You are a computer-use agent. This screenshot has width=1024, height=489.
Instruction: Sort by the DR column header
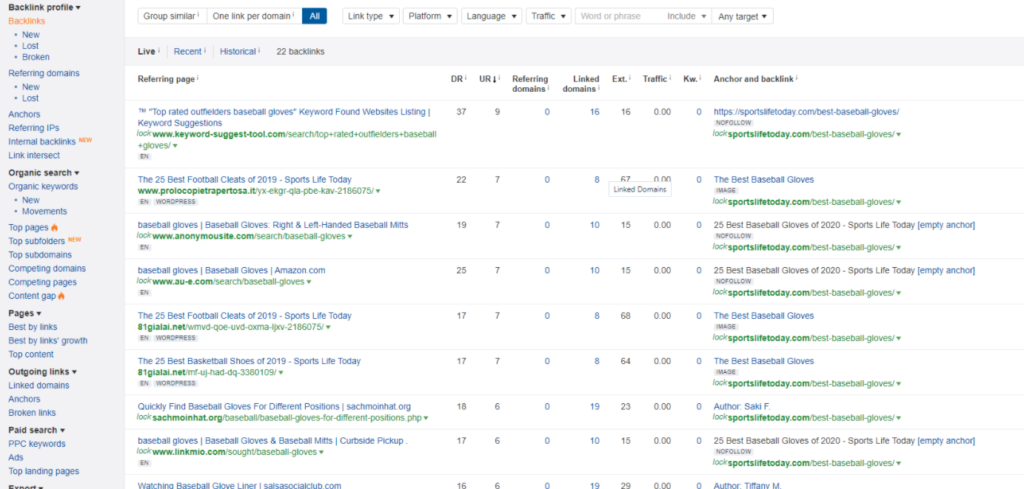[456, 79]
